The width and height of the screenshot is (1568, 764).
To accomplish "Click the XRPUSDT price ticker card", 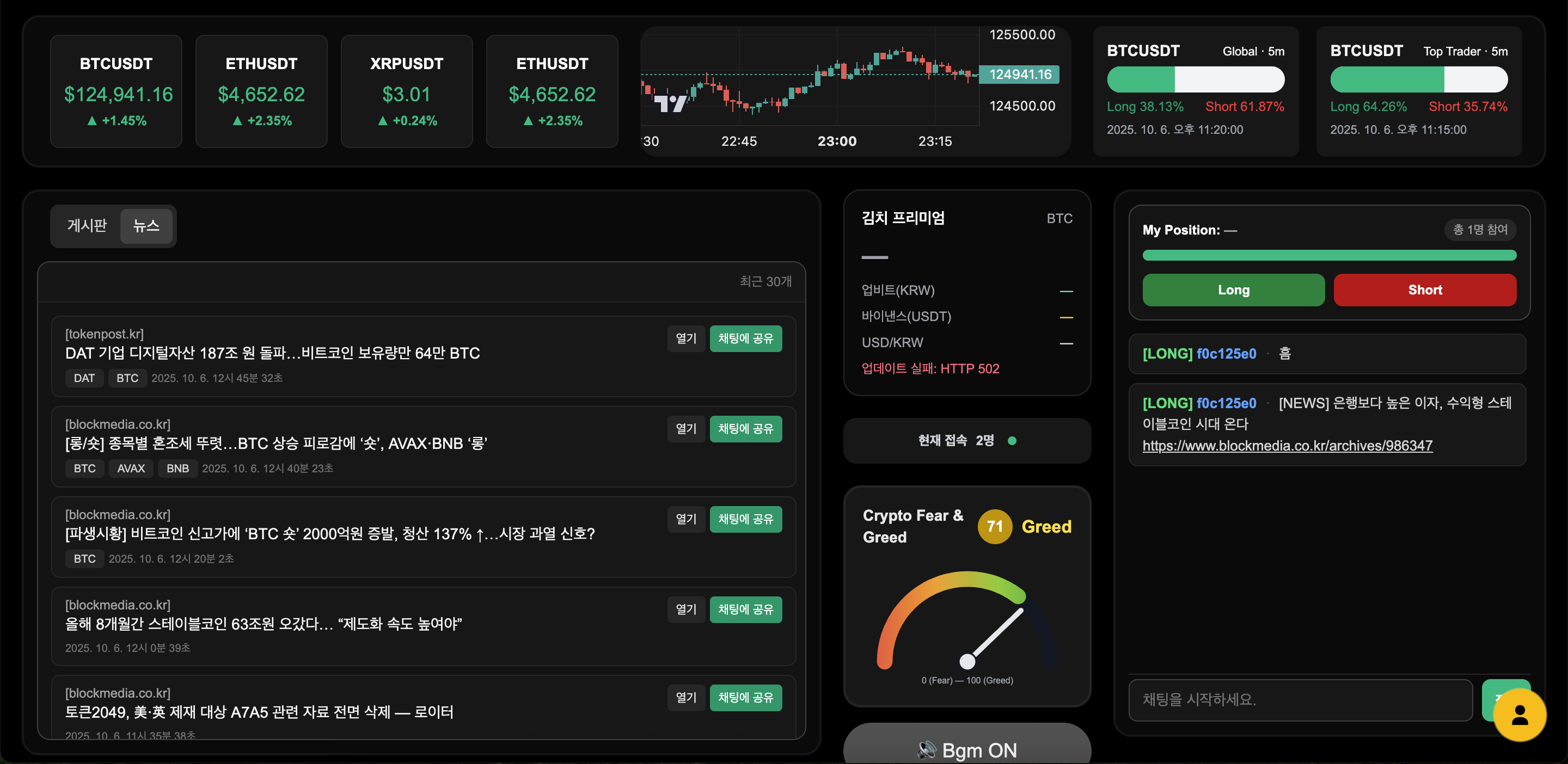I will (x=407, y=91).
